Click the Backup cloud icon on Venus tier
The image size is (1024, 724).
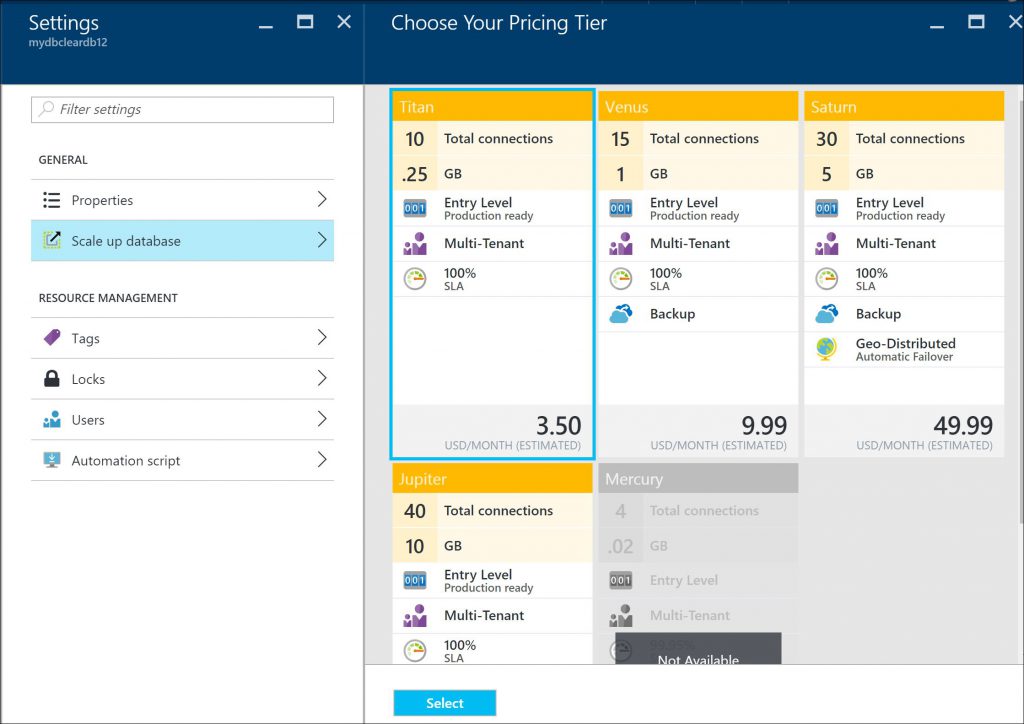(x=619, y=313)
